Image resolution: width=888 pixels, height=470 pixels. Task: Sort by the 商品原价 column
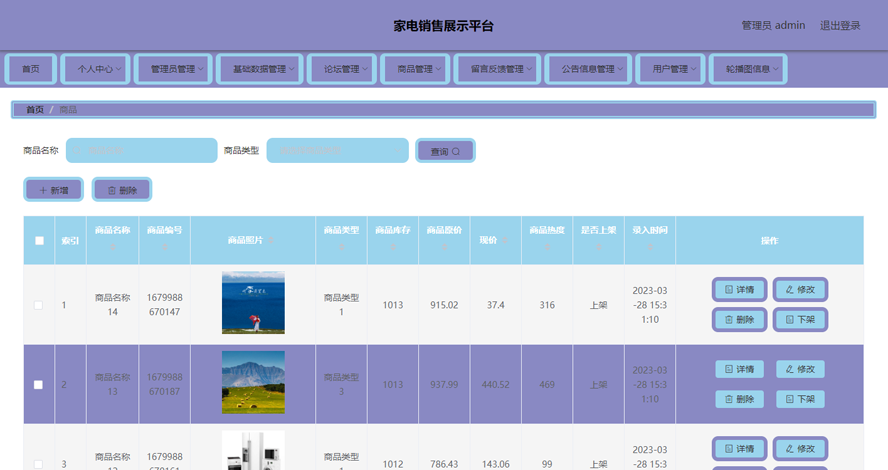(x=444, y=247)
